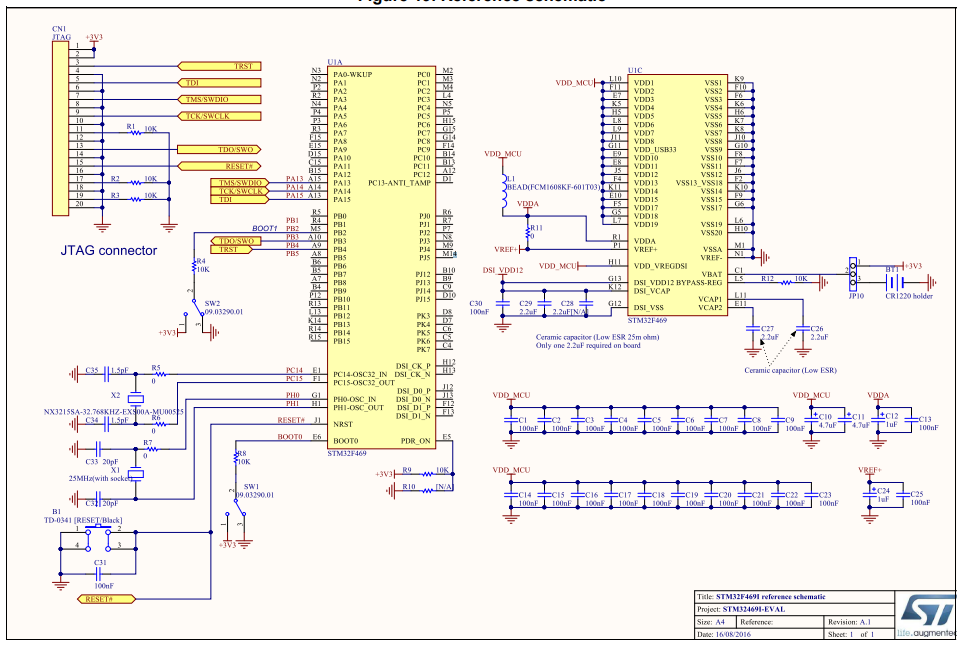Viewport: 965px width, 648px height.
Task: Click the VCAP1 pin name
Action: point(710,299)
